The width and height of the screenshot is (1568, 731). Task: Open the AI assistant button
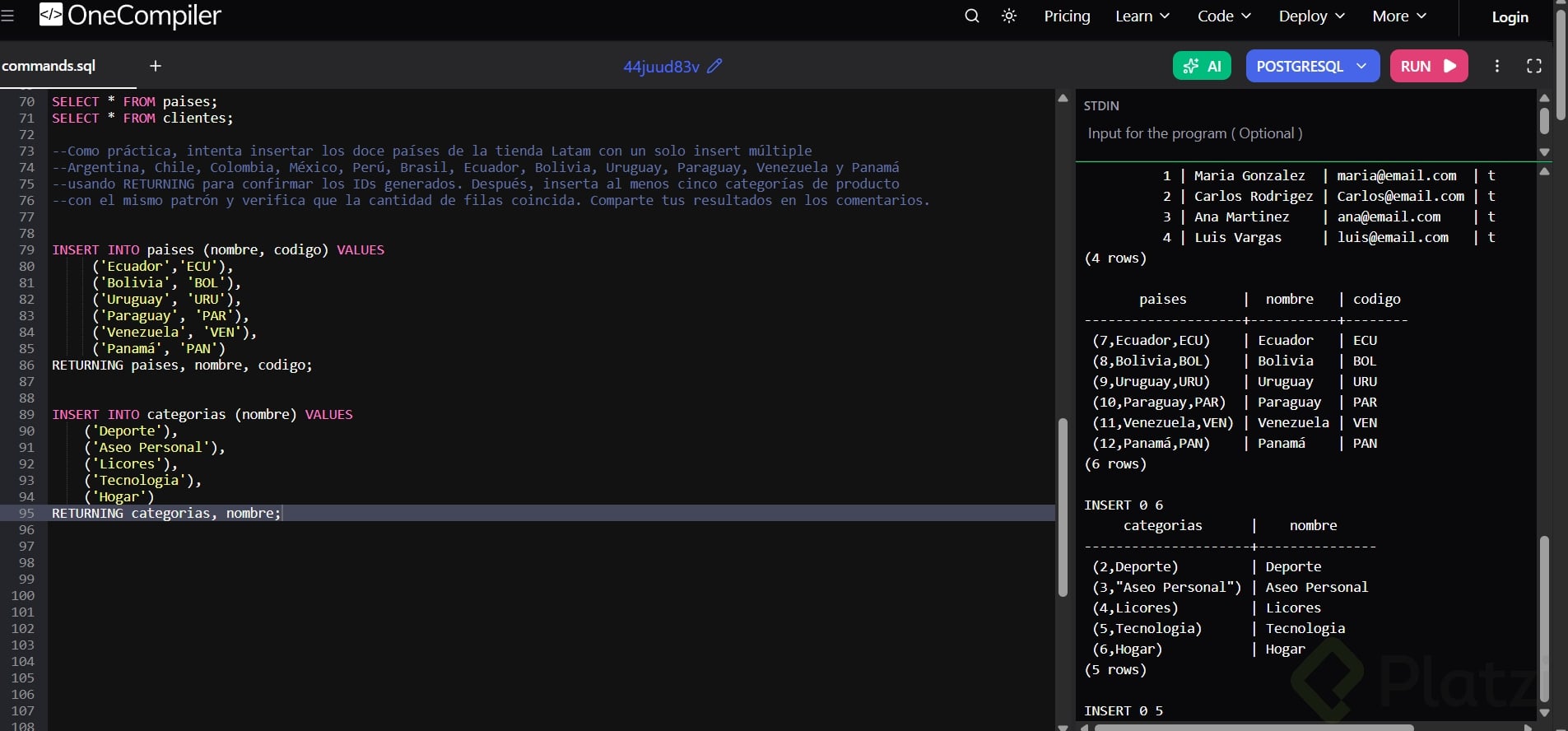pyautogui.click(x=1202, y=66)
